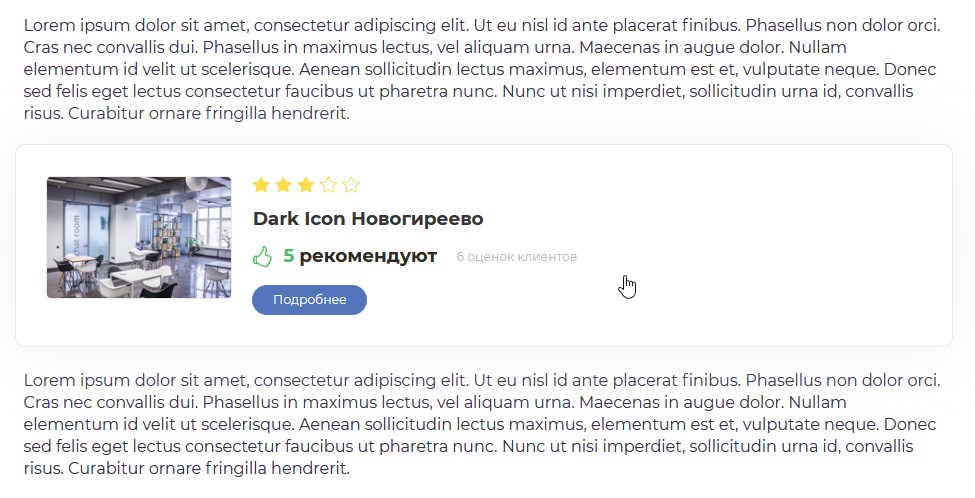Click the green thumbs-up recommend icon
975x498 pixels.
pyautogui.click(x=263, y=257)
